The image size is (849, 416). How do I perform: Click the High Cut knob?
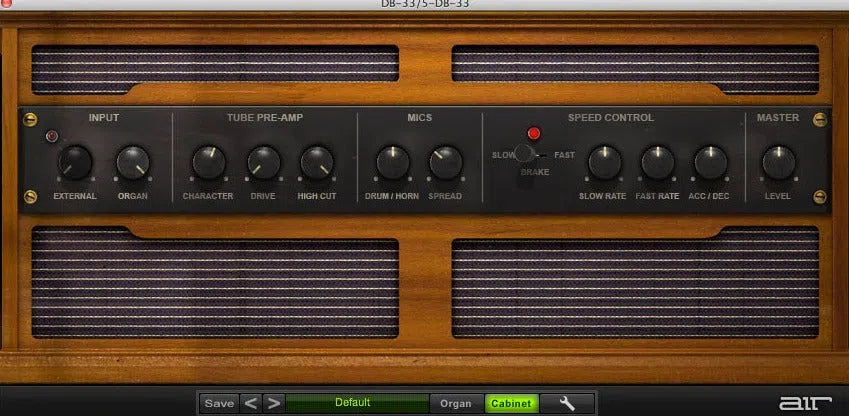(x=317, y=162)
